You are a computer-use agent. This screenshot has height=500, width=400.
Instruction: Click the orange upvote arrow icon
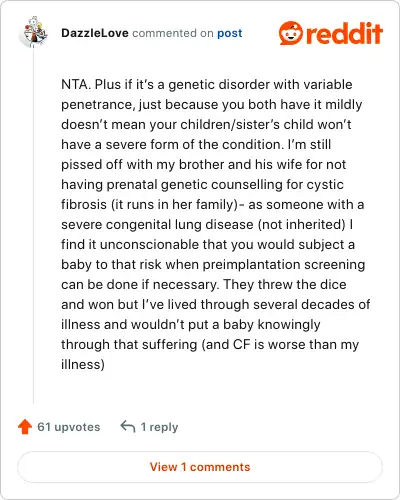point(25,427)
